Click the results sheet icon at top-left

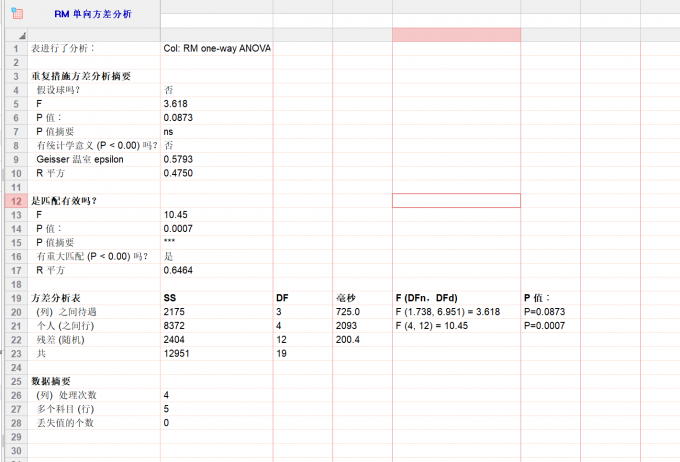17,13
